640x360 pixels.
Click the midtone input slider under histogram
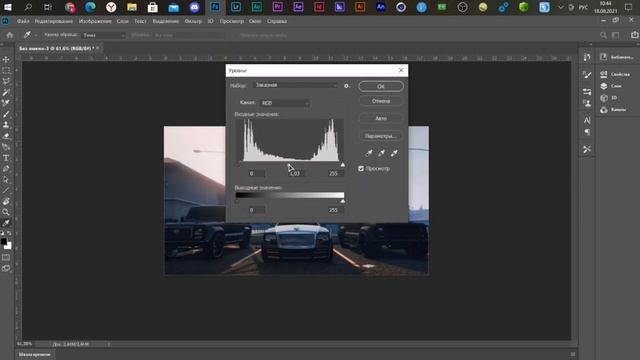289,164
